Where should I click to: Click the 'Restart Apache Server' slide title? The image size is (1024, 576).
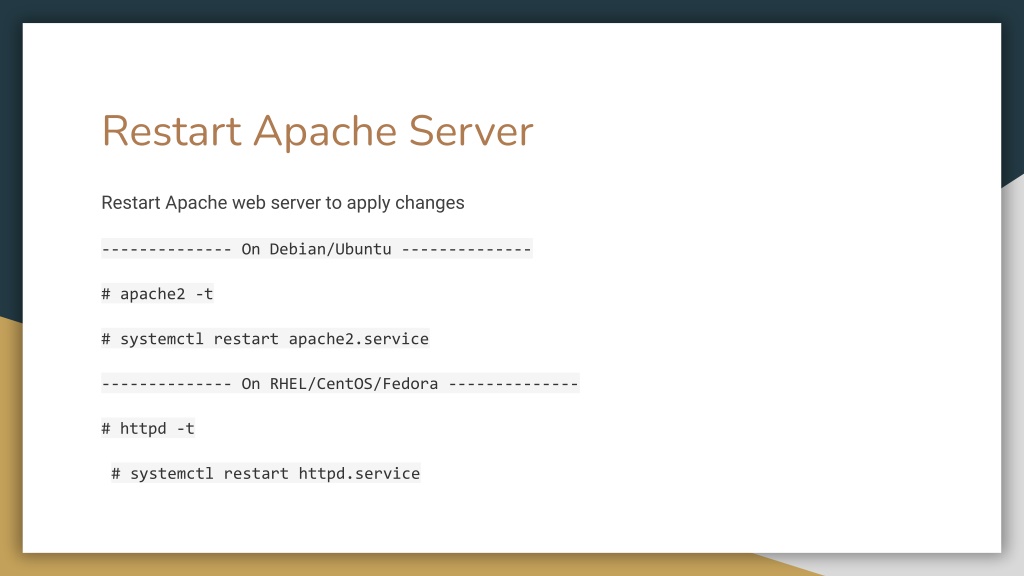[317, 131]
